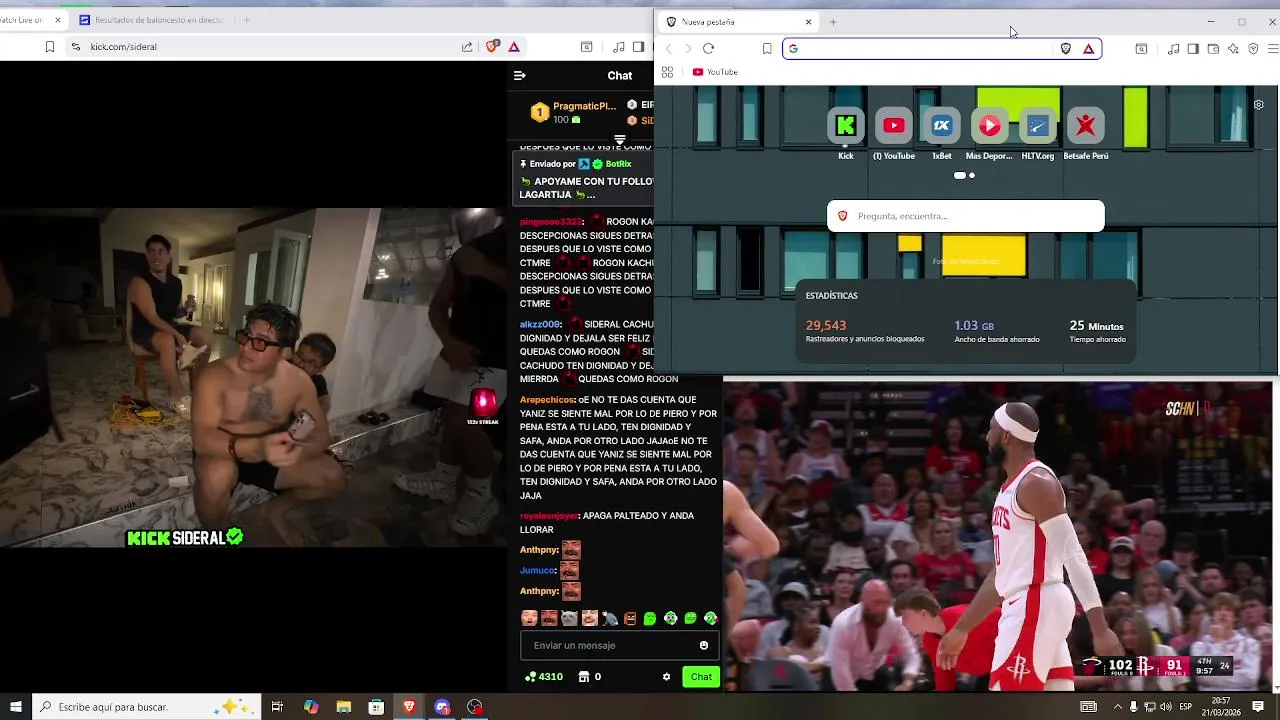Click username Jumuco in chat
Screen dimensions: 1280x720
click(x=537, y=570)
